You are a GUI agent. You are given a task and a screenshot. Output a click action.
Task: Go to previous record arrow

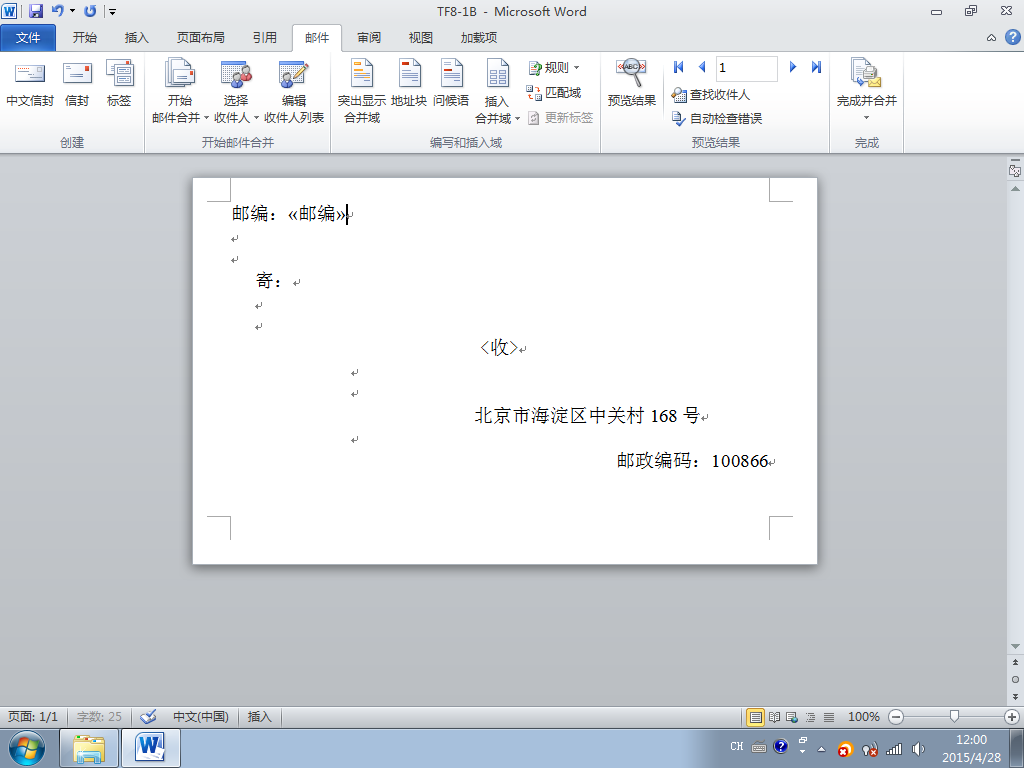pyautogui.click(x=702, y=67)
